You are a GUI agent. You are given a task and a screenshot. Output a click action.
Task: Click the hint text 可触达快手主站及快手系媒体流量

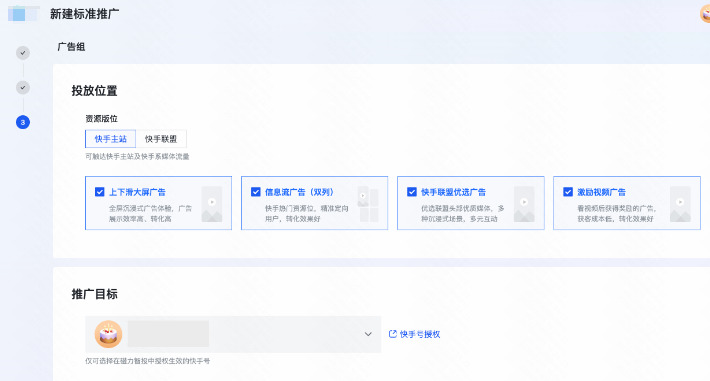point(137,156)
